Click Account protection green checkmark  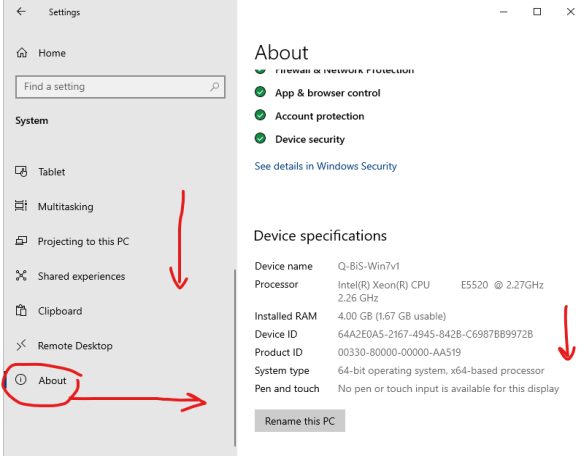(260, 115)
